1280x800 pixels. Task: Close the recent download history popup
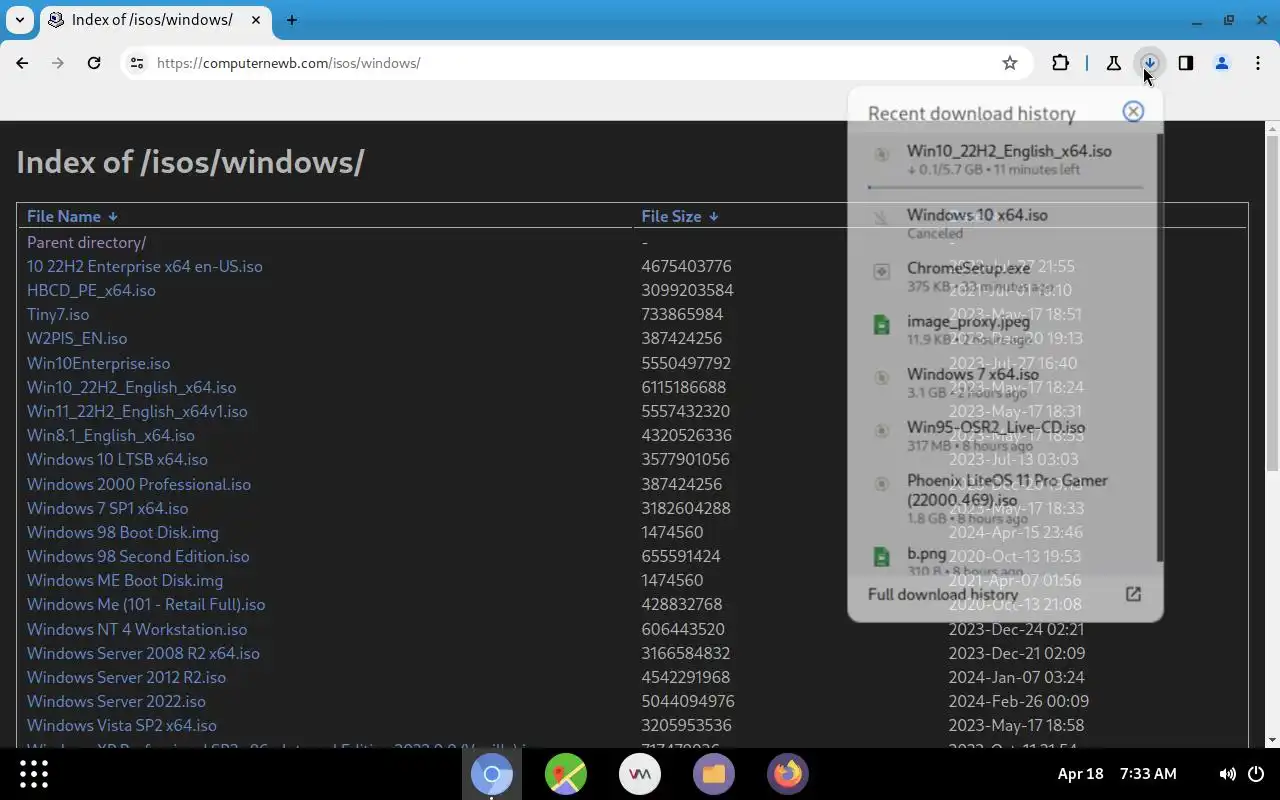click(x=1133, y=111)
